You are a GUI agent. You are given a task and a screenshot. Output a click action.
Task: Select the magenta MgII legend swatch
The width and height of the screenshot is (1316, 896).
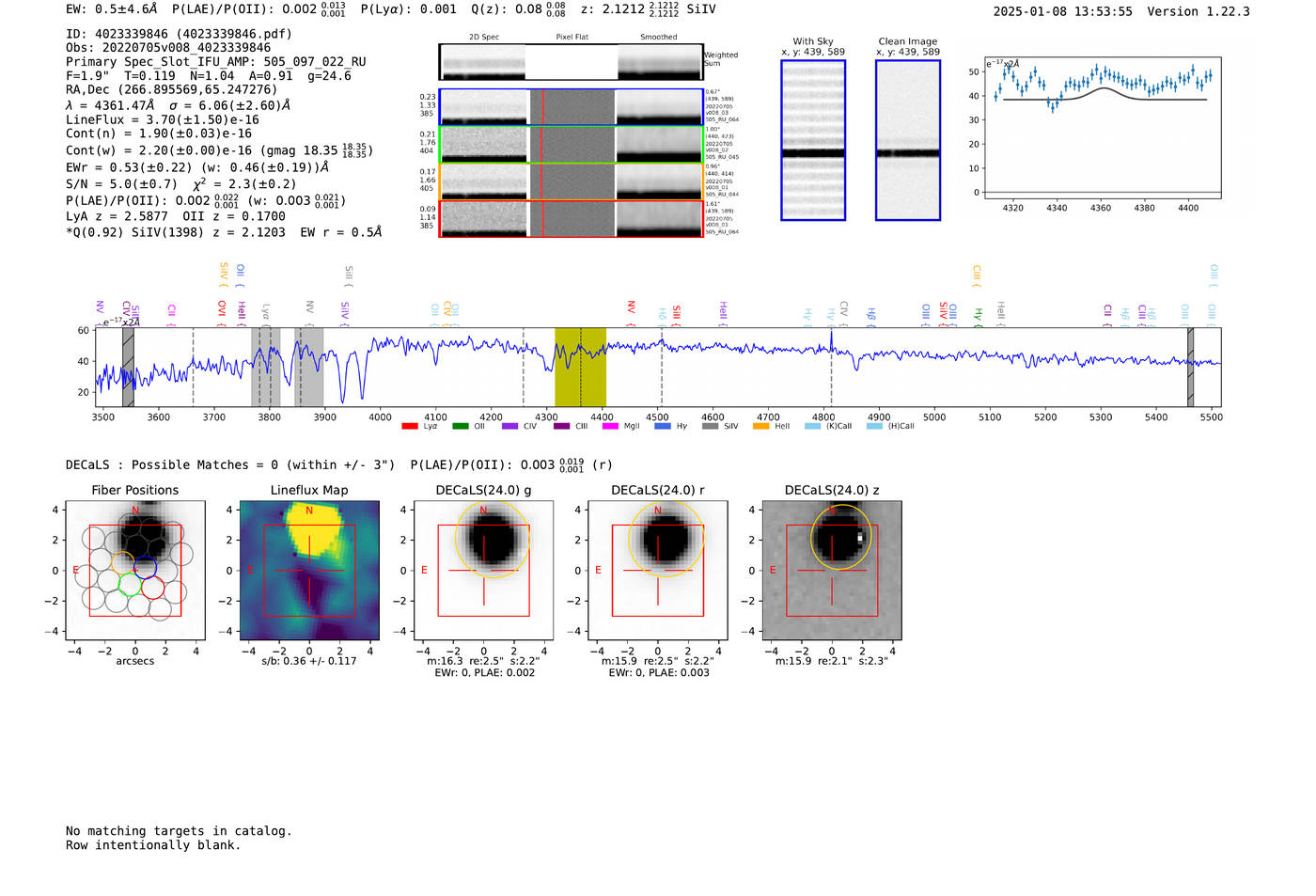tap(611, 426)
